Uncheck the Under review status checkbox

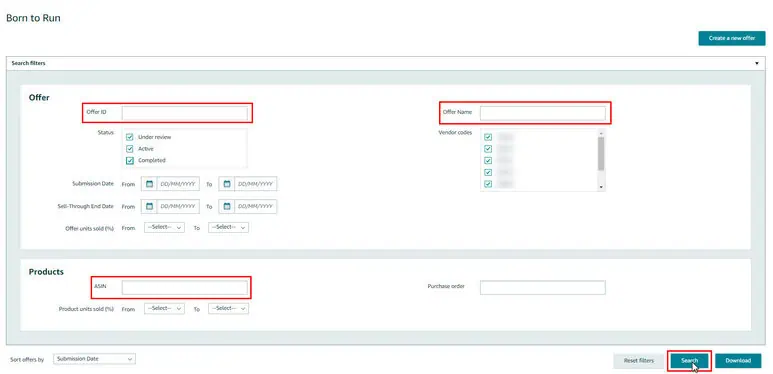pyautogui.click(x=130, y=137)
